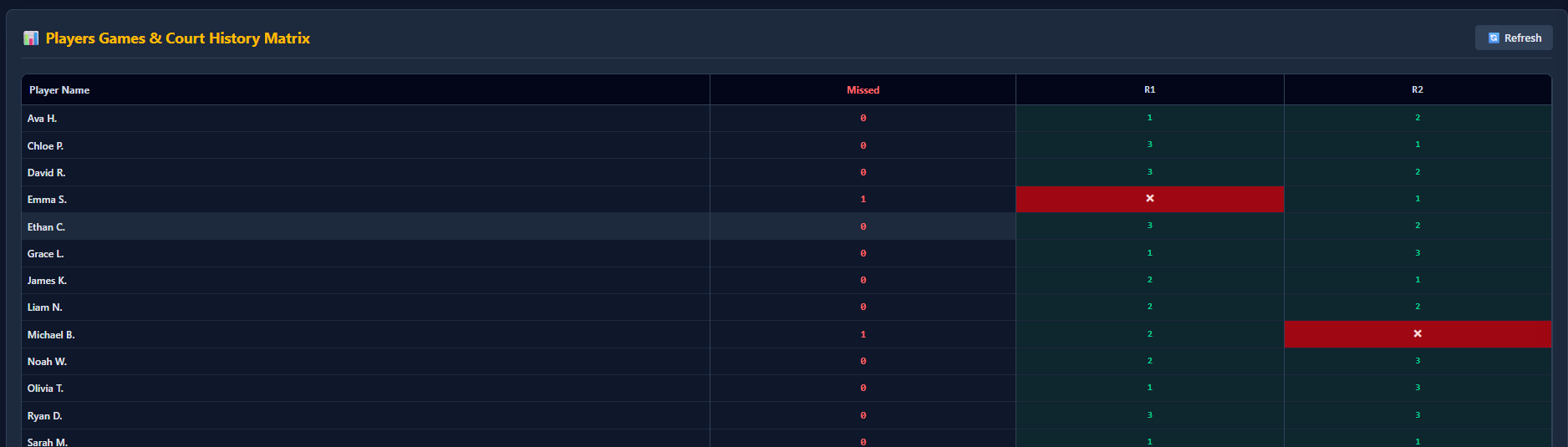Click Grace L. R1 court cell
Screen dimensions: 1568x447
[1150, 253]
